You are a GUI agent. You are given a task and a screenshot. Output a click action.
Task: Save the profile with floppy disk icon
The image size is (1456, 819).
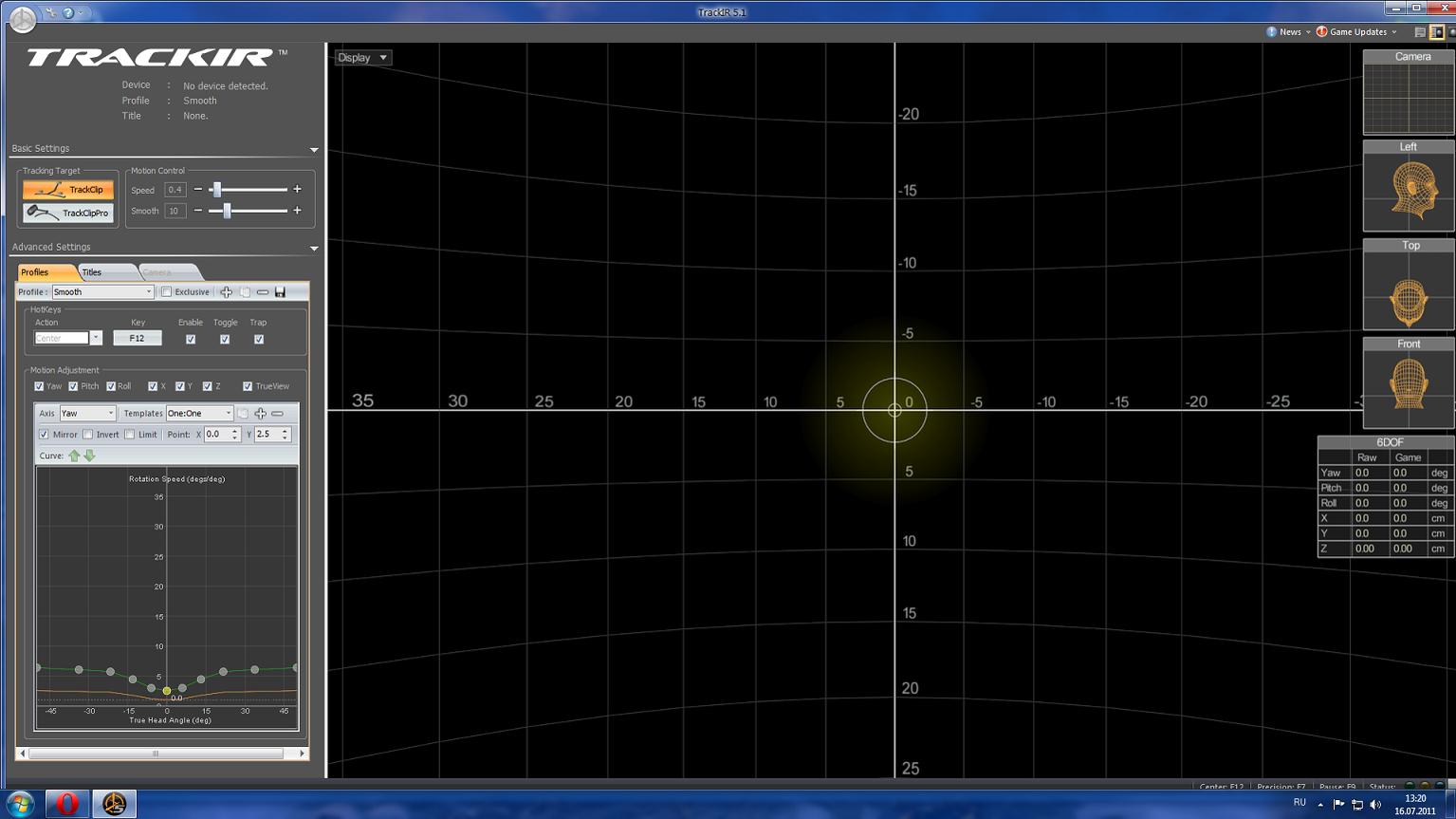pyautogui.click(x=280, y=292)
